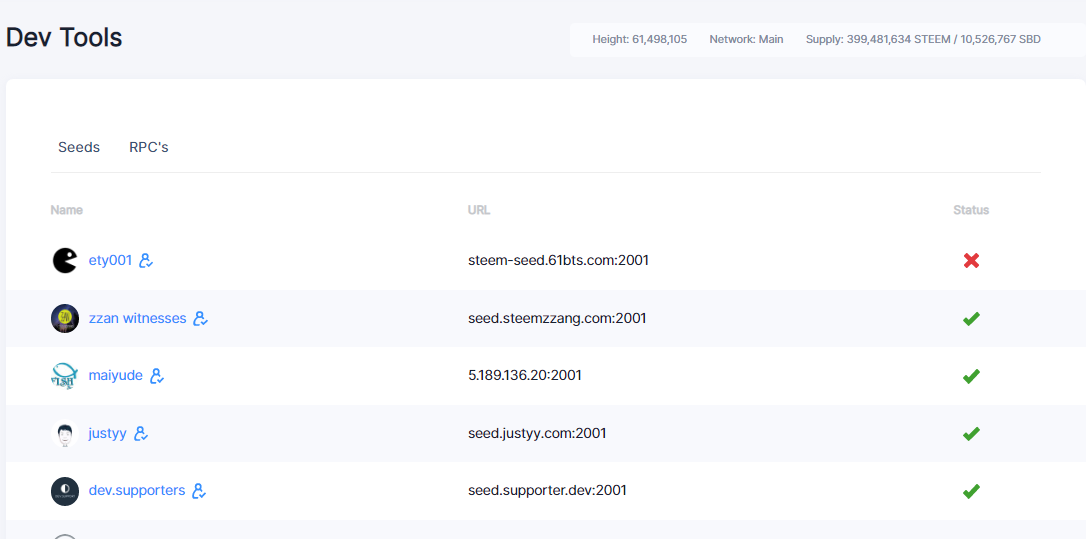Screen dimensions: 1086x539
Task: Click the Name column header
Action: (x=66, y=210)
